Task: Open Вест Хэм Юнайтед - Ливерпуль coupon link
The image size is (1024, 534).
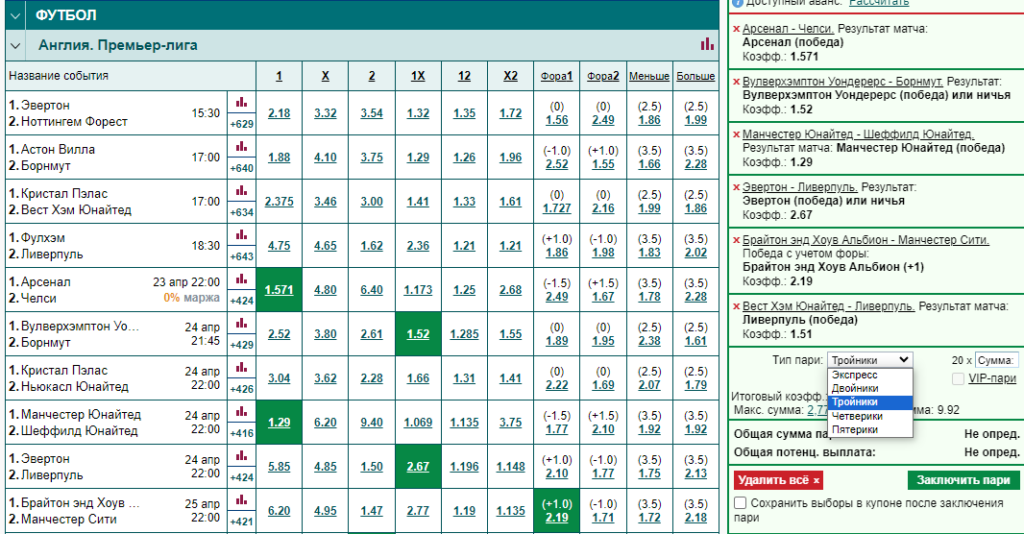Action: pyautogui.click(x=828, y=306)
